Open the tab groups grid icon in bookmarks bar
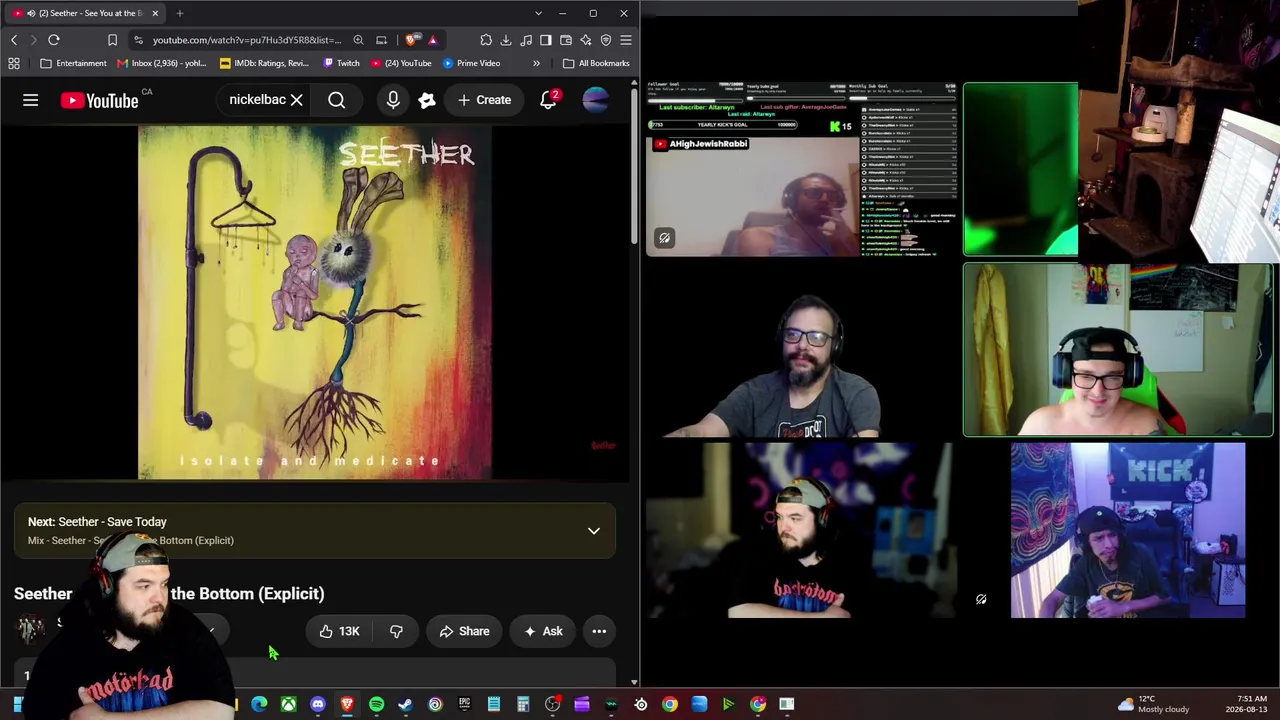Screen dimensions: 1280x720 (x=14, y=63)
